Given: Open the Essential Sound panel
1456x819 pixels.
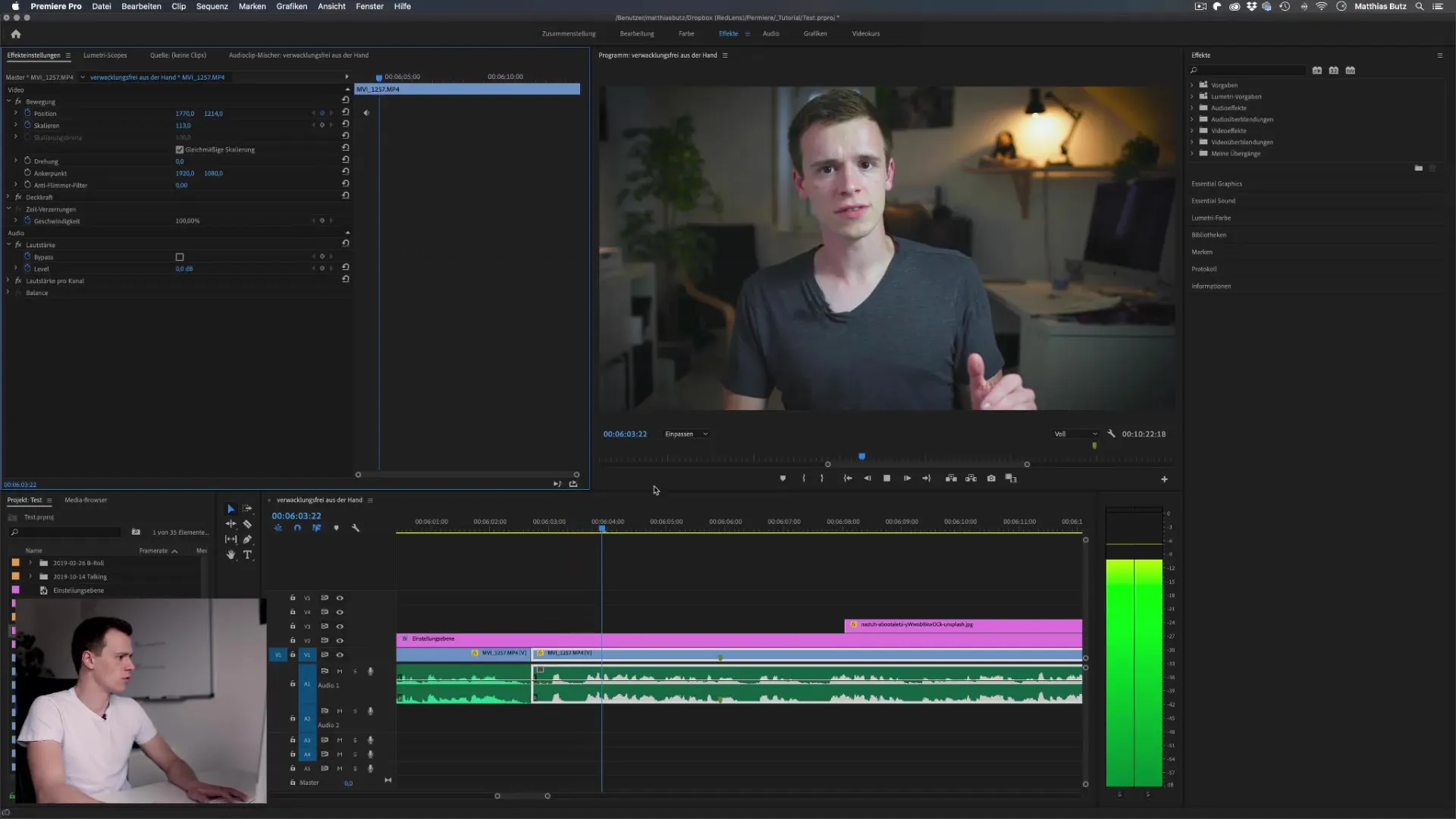Looking at the screenshot, I should (x=1213, y=201).
